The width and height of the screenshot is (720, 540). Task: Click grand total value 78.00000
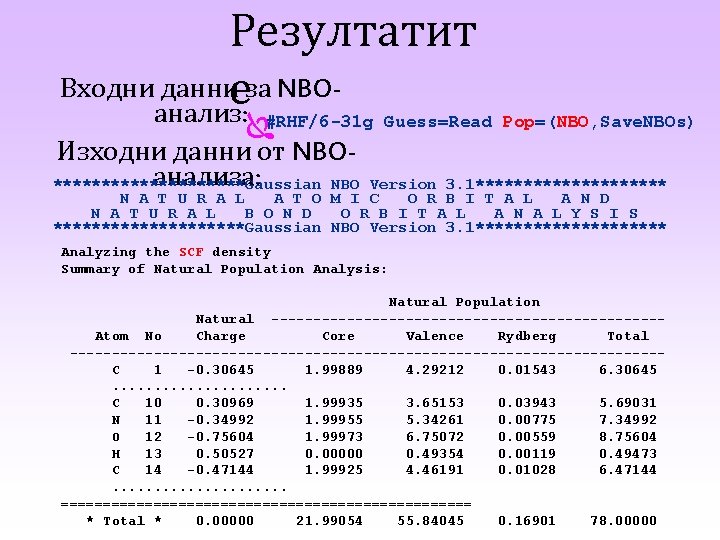pos(623,521)
